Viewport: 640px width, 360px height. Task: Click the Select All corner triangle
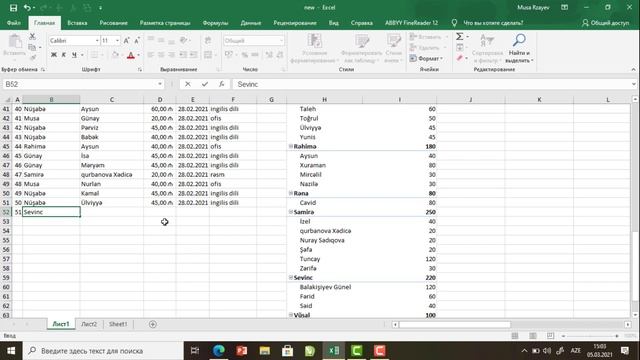click(7, 100)
